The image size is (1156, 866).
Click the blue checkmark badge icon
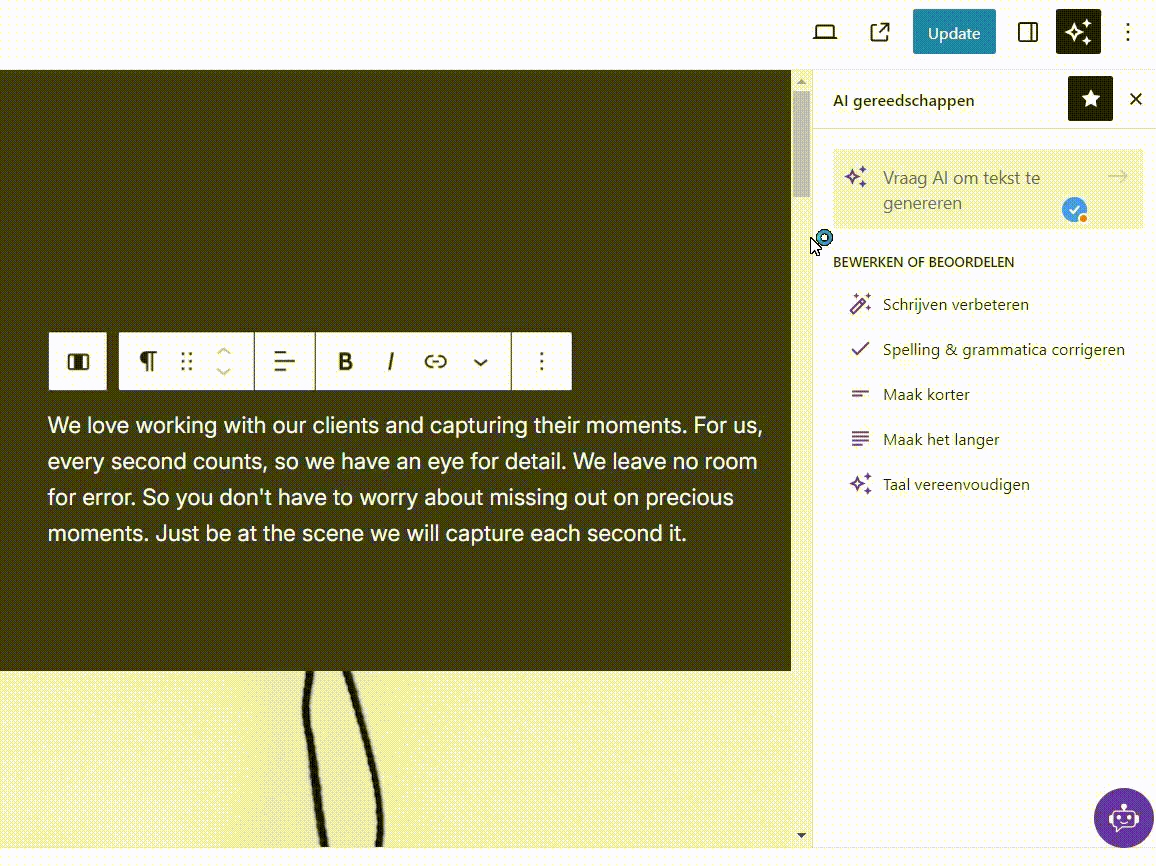click(x=1075, y=209)
